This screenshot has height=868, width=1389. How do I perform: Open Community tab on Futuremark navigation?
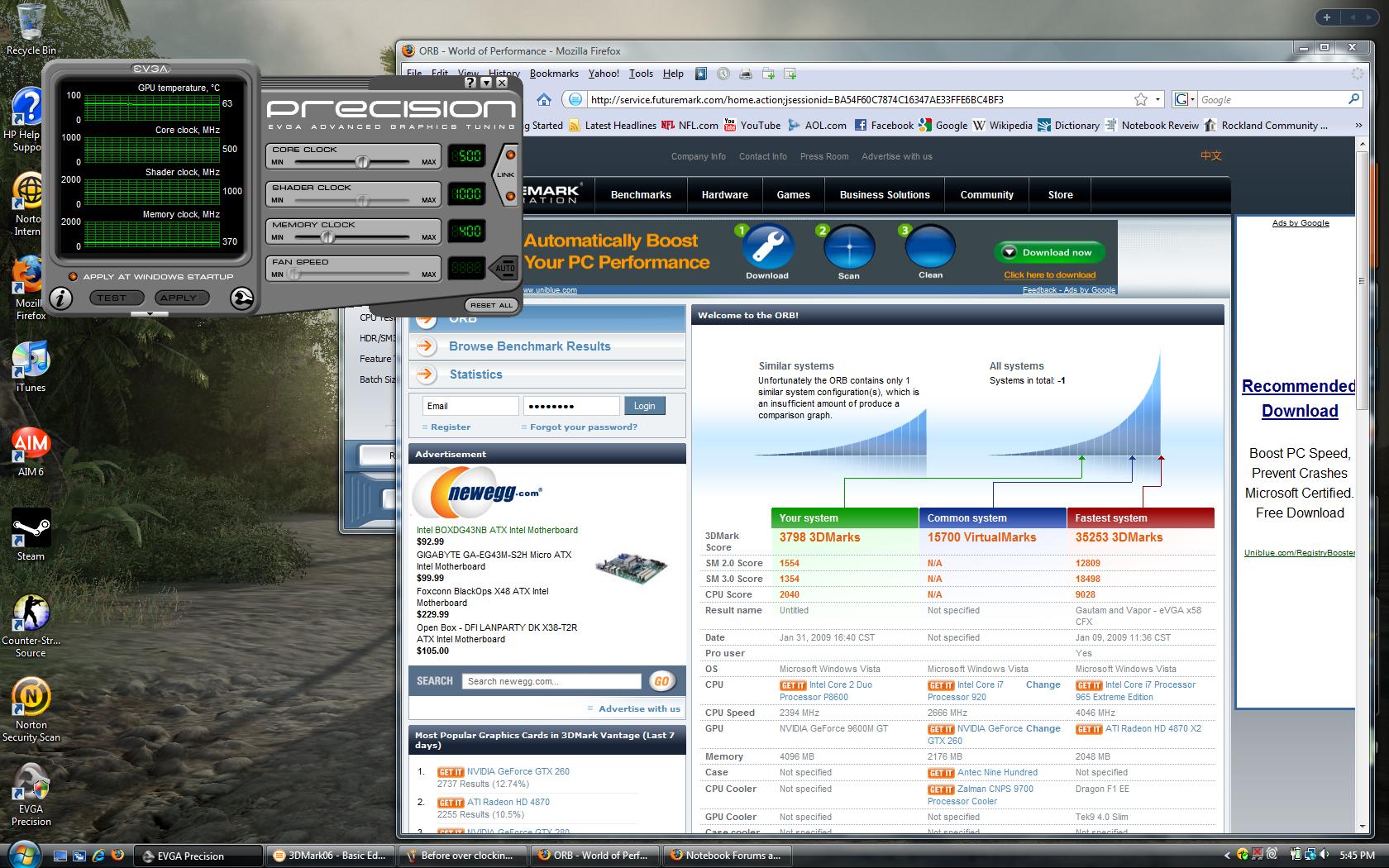click(x=986, y=195)
